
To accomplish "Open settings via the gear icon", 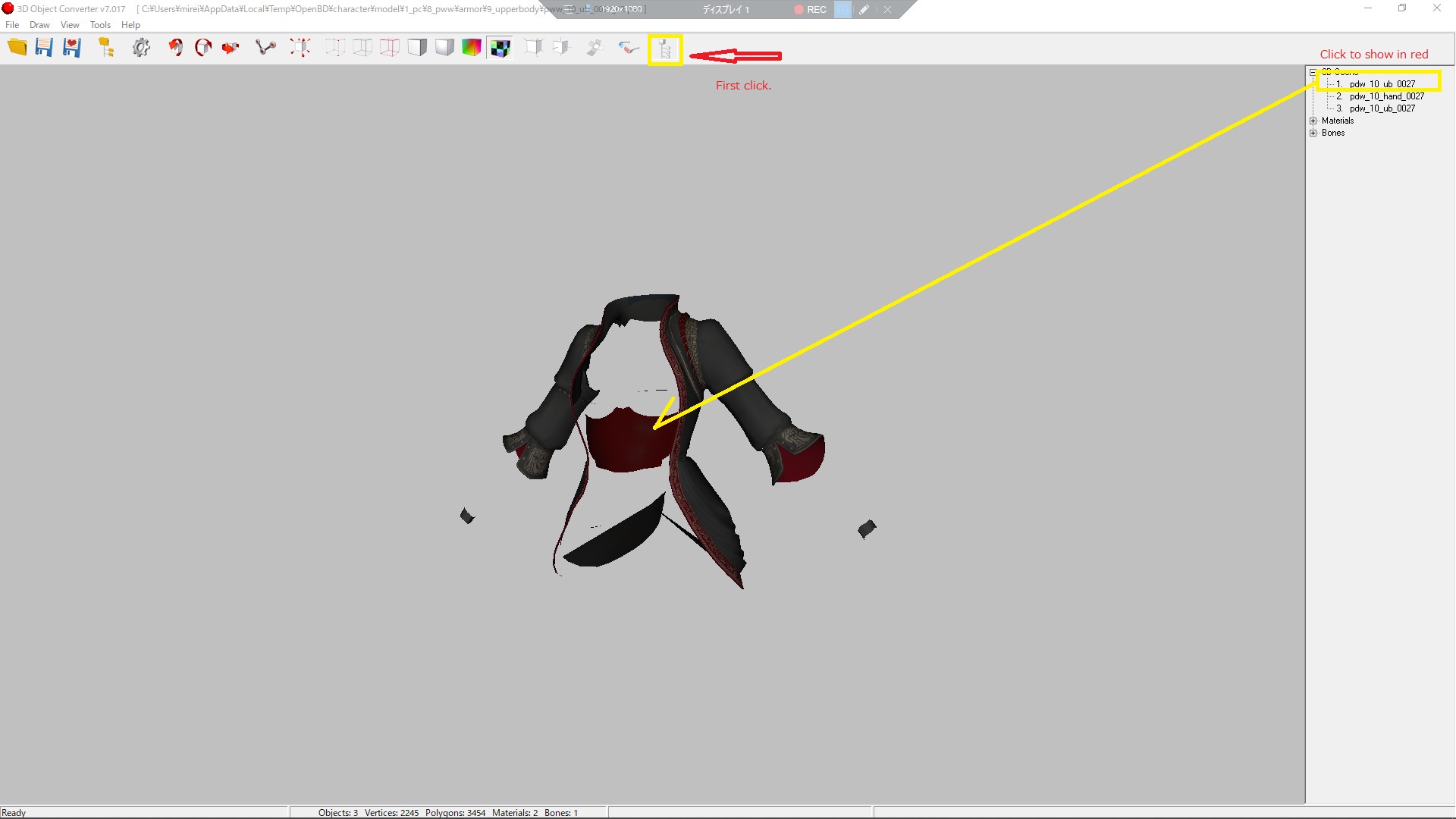I will (141, 48).
